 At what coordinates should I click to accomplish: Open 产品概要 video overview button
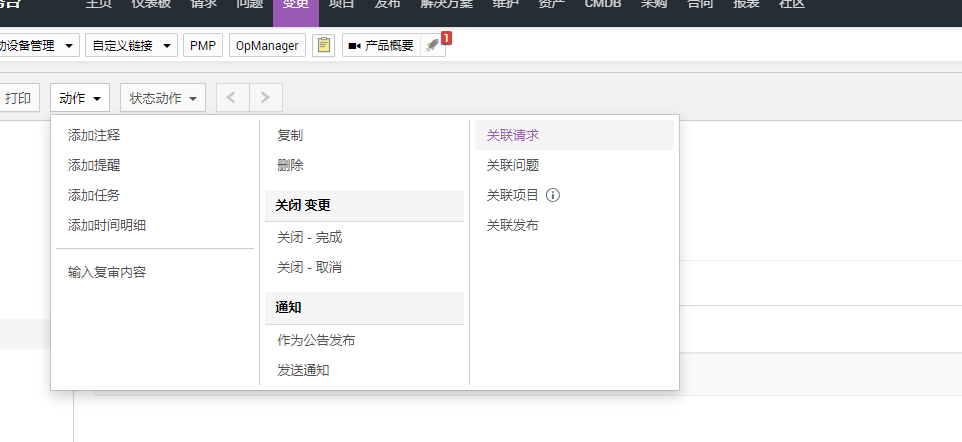[381, 46]
